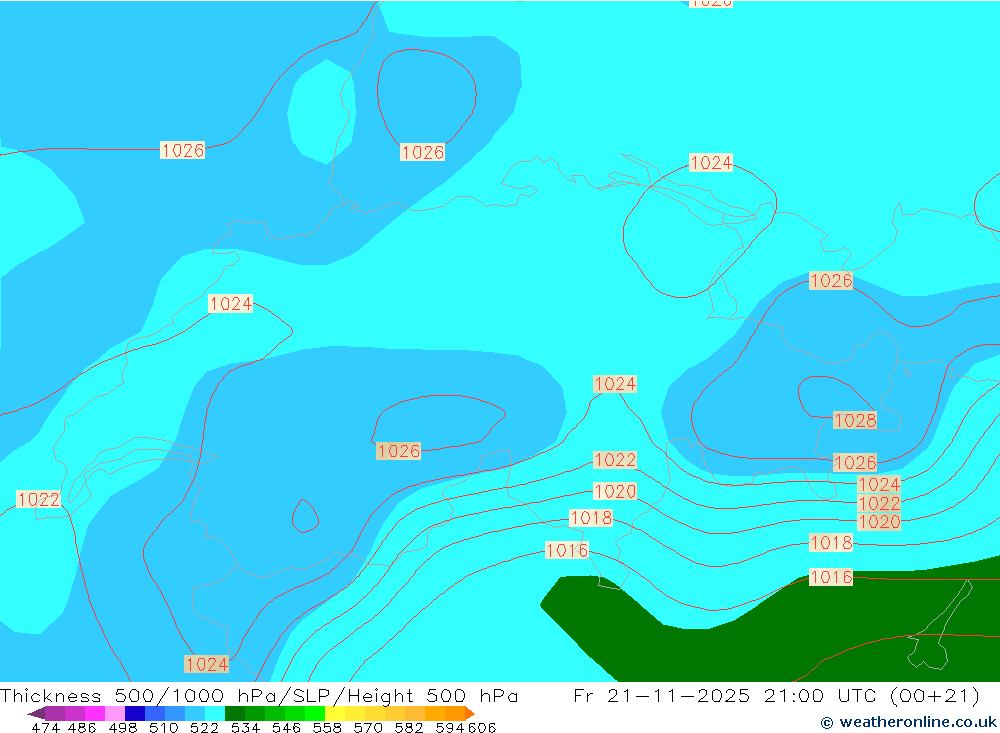Select the 1024 label nearest the color legend
The width and height of the screenshot is (1000, 733).
[207, 664]
